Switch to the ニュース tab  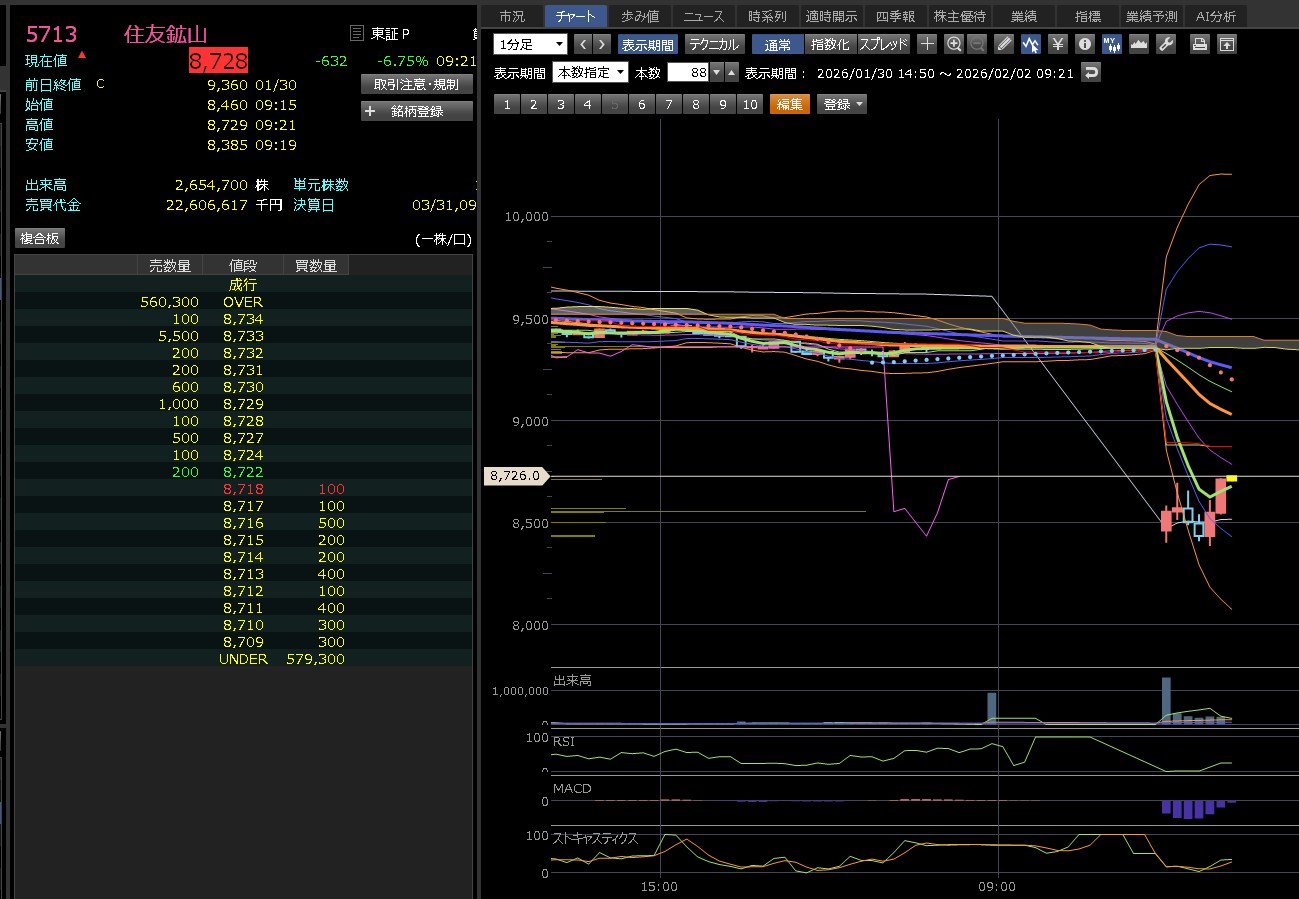coord(703,16)
